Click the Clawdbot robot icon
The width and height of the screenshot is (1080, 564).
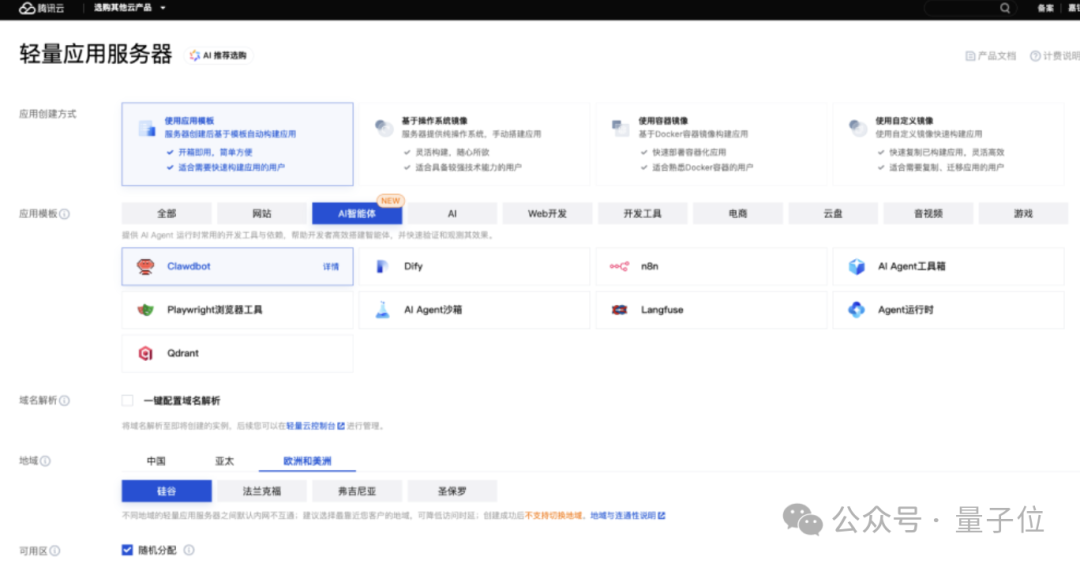pyautogui.click(x=145, y=267)
